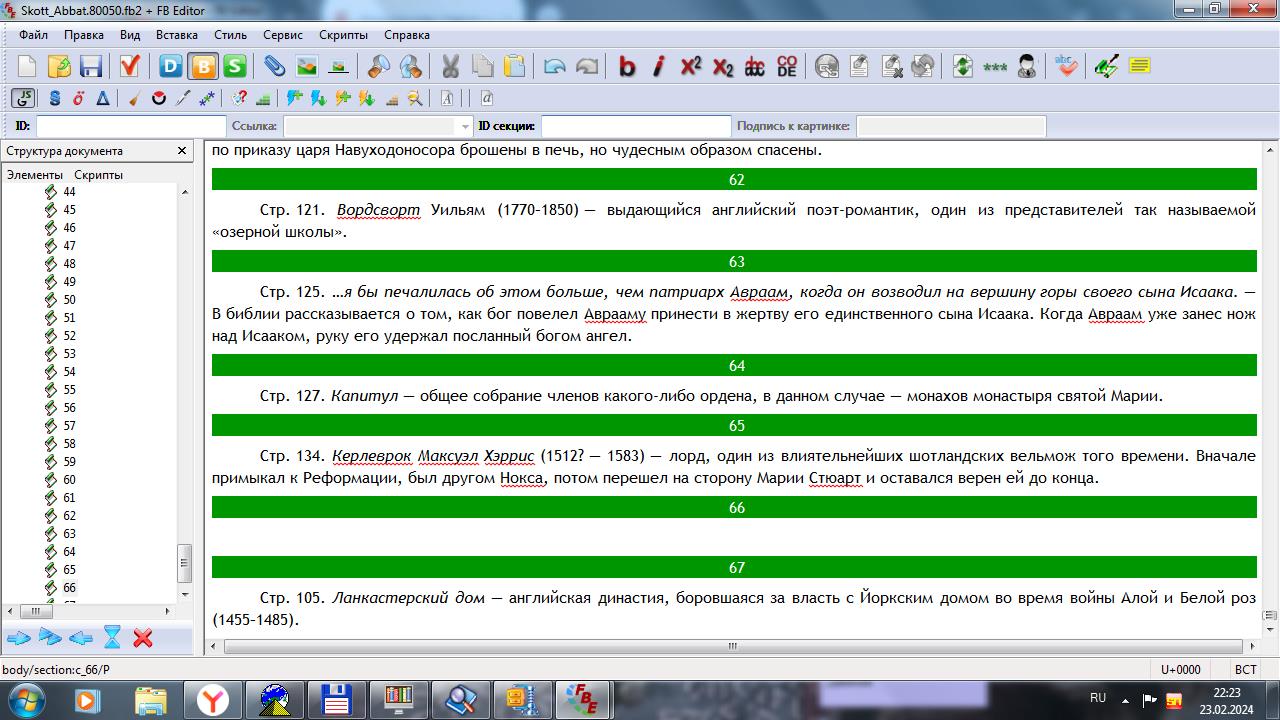
Task: Apply strikethrough formatting with the abc icon
Action: (755, 67)
